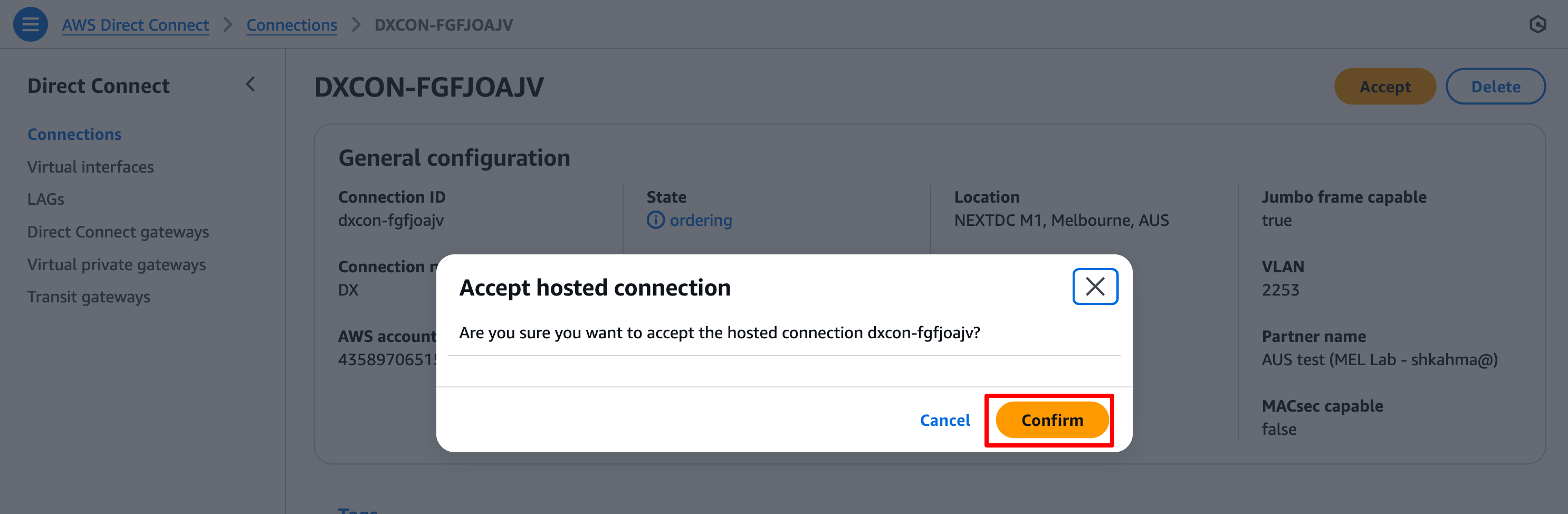Viewport: 1568px width, 514px height.
Task: Confirm accepting the hosted connection
Action: [x=1051, y=420]
